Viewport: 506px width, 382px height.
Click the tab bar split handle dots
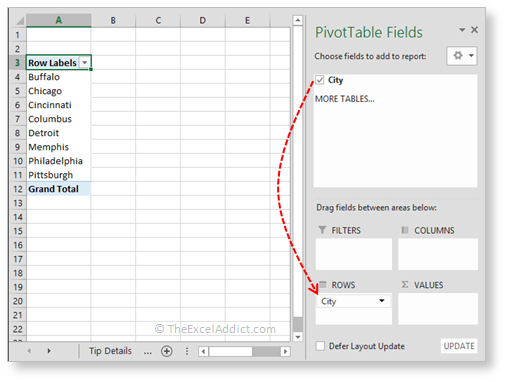click(x=187, y=351)
